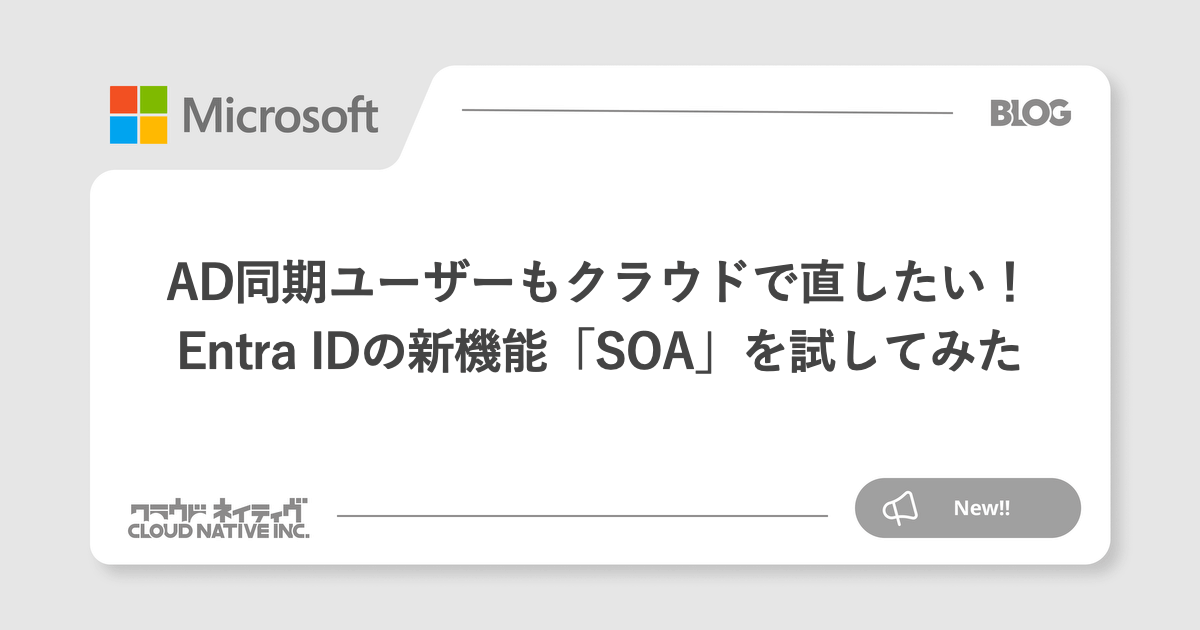Click the CLOUD NATIVE INC. text
This screenshot has height=630, width=1200.
[x=219, y=531]
